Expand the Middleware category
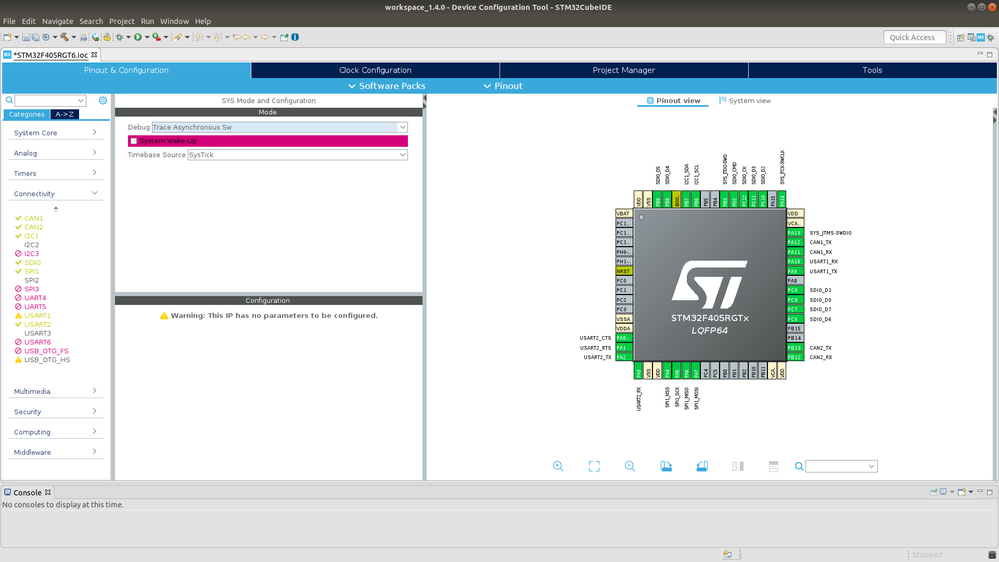 [x=55, y=452]
